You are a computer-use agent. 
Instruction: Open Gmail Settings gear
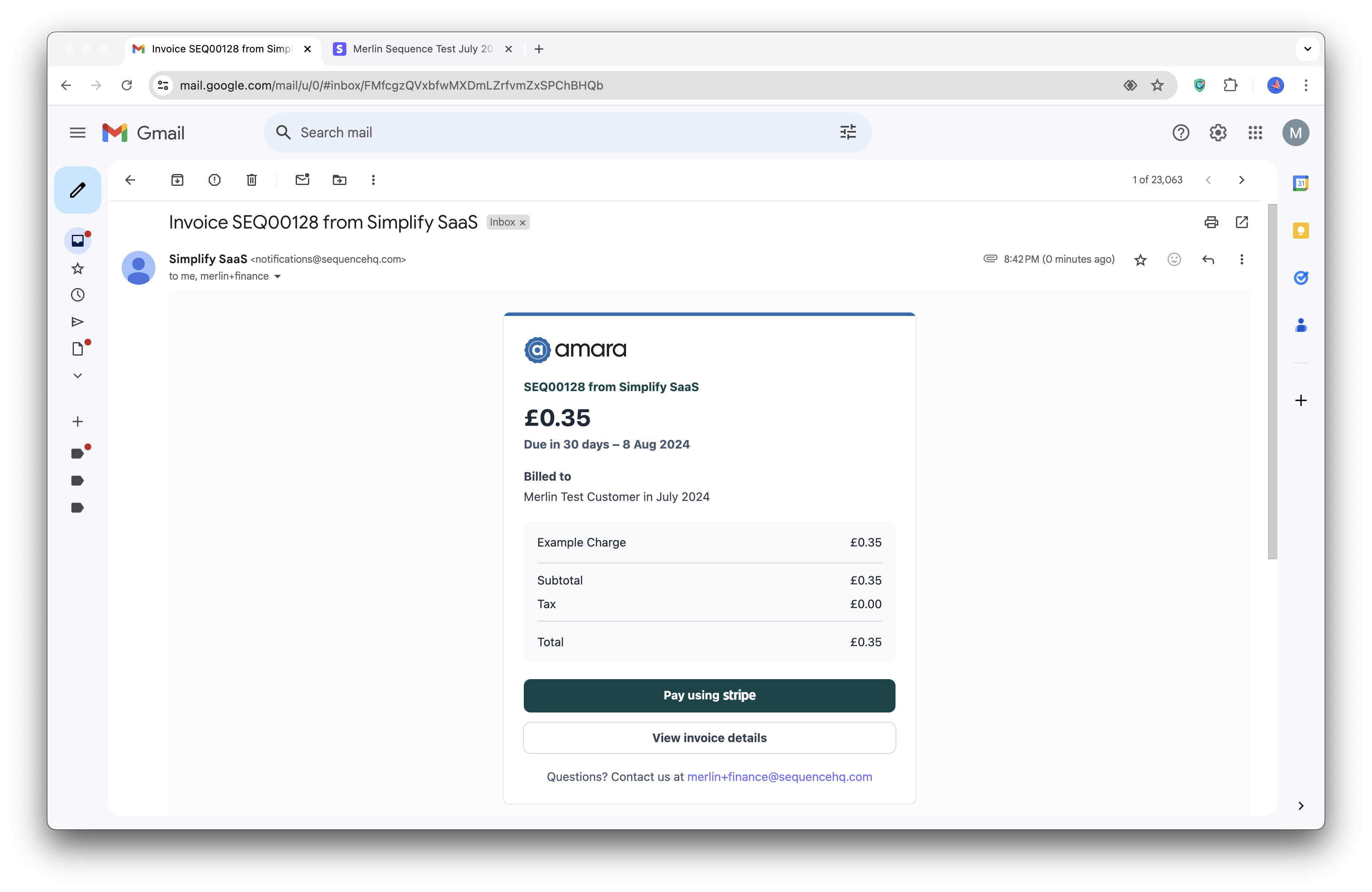coord(1217,133)
